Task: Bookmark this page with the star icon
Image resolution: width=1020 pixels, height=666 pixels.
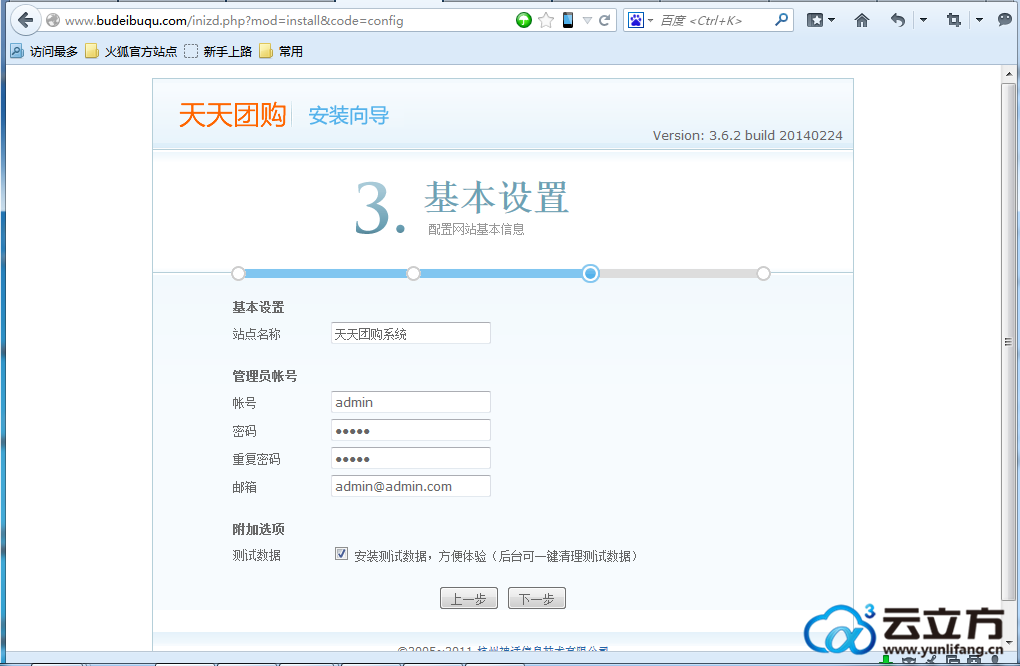Action: pos(546,20)
